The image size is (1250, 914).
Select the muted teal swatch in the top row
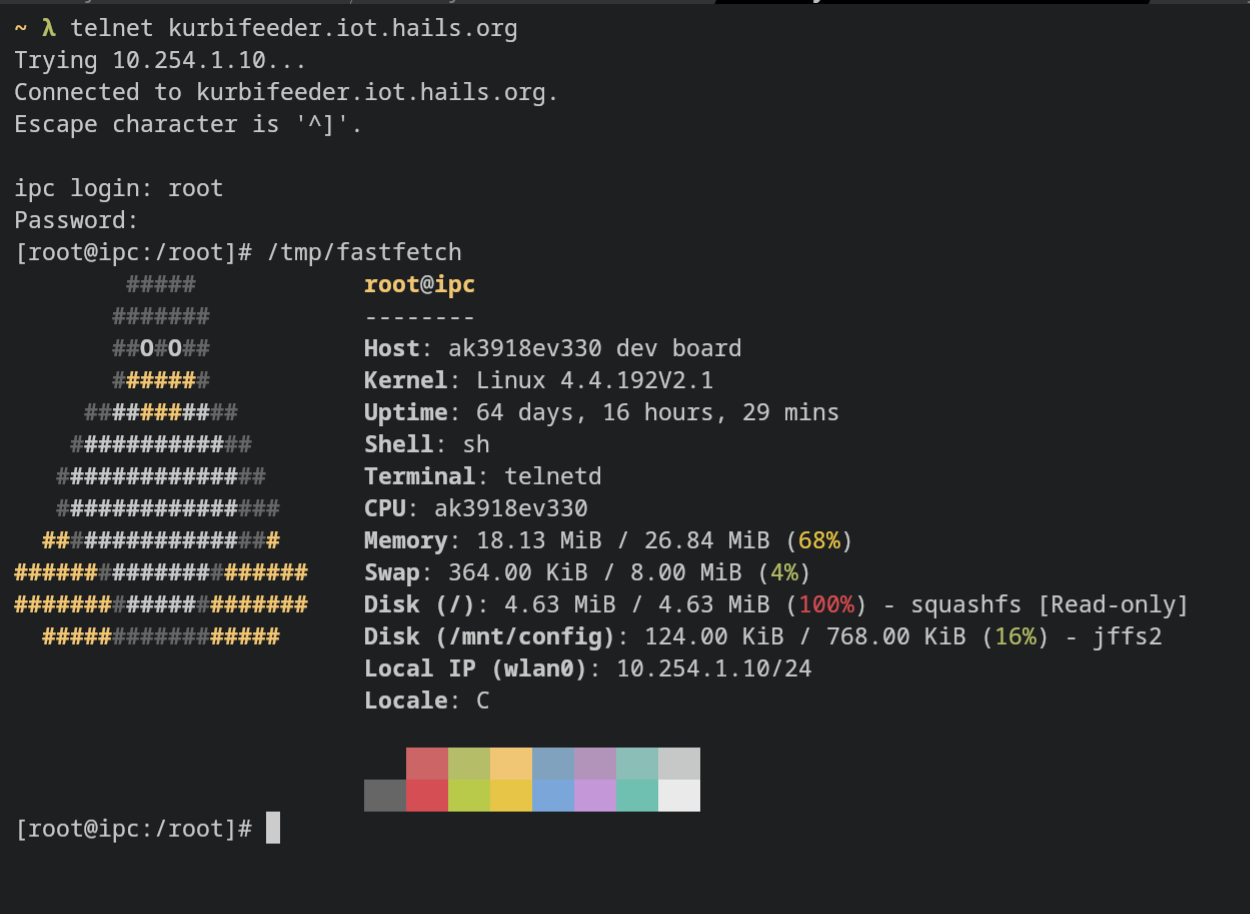click(637, 764)
